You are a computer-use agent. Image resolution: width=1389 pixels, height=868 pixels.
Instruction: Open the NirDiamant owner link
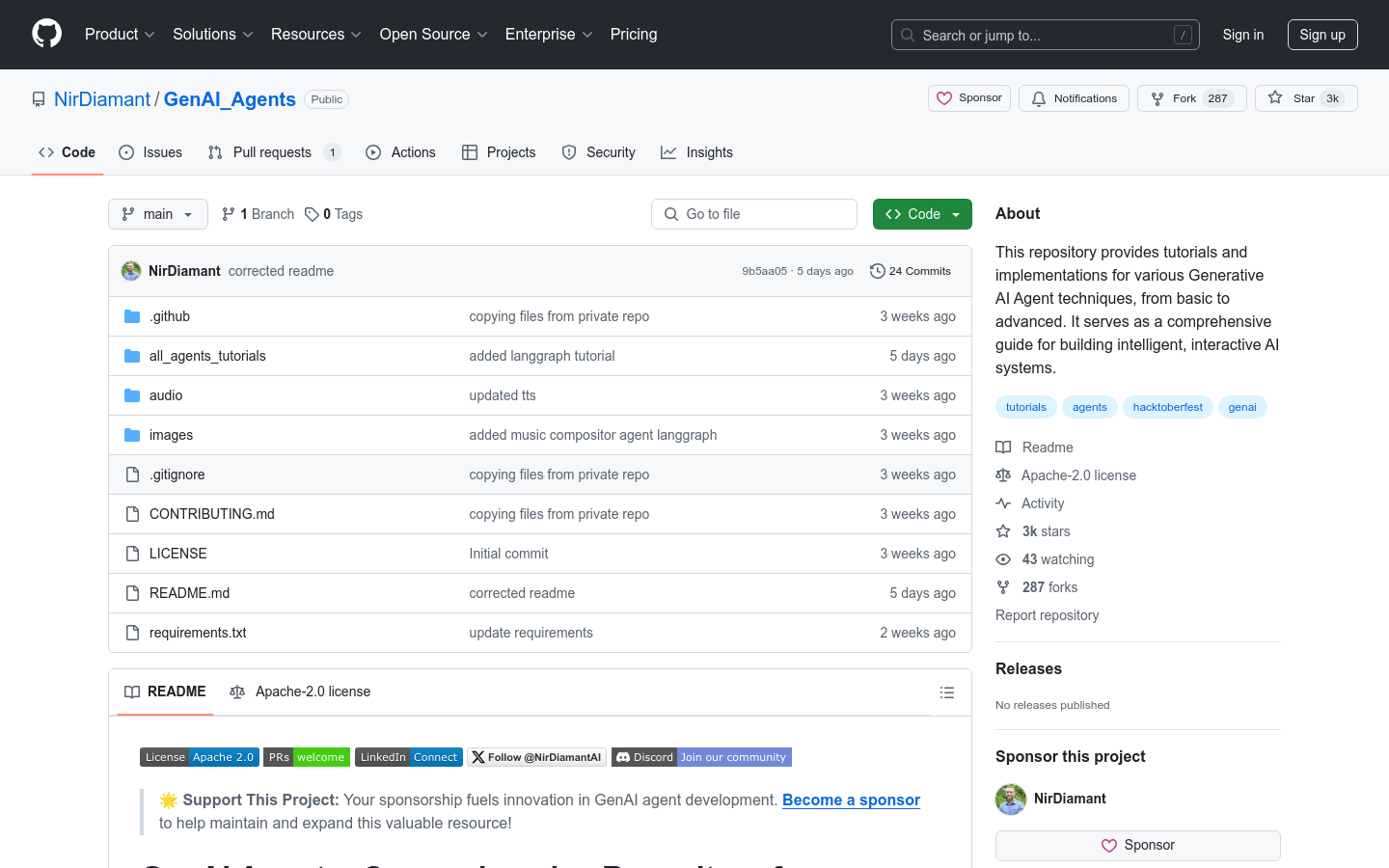pyautogui.click(x=102, y=99)
